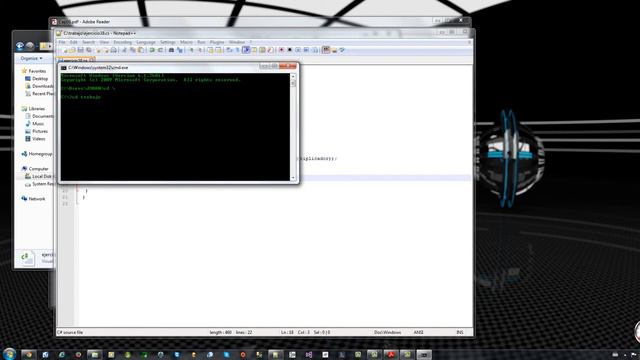Image resolution: width=640 pixels, height=360 pixels.
Task: Select the ejercicio38.cs document tab
Action: coord(76,60)
